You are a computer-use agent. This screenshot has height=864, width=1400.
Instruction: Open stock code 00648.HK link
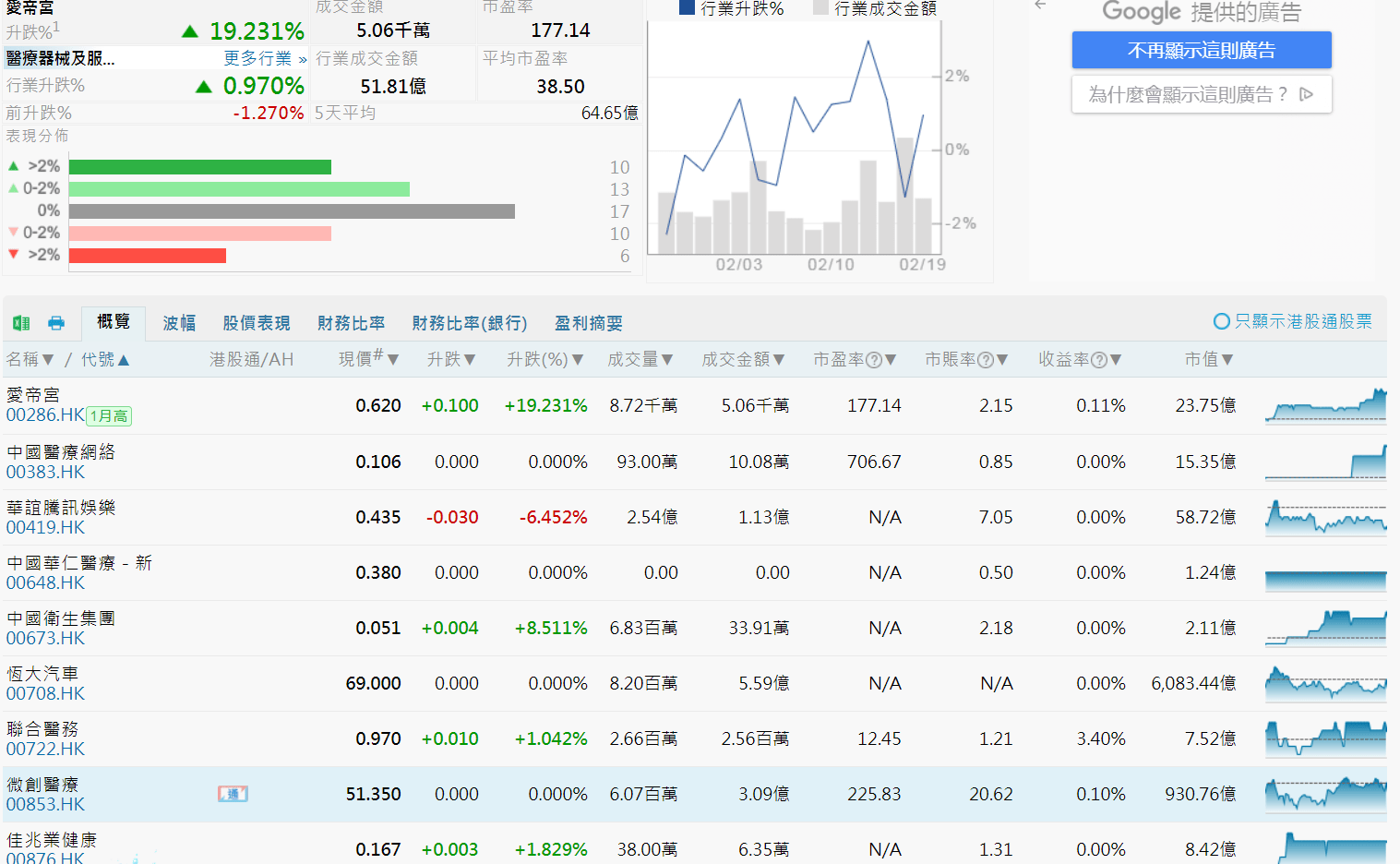45,582
